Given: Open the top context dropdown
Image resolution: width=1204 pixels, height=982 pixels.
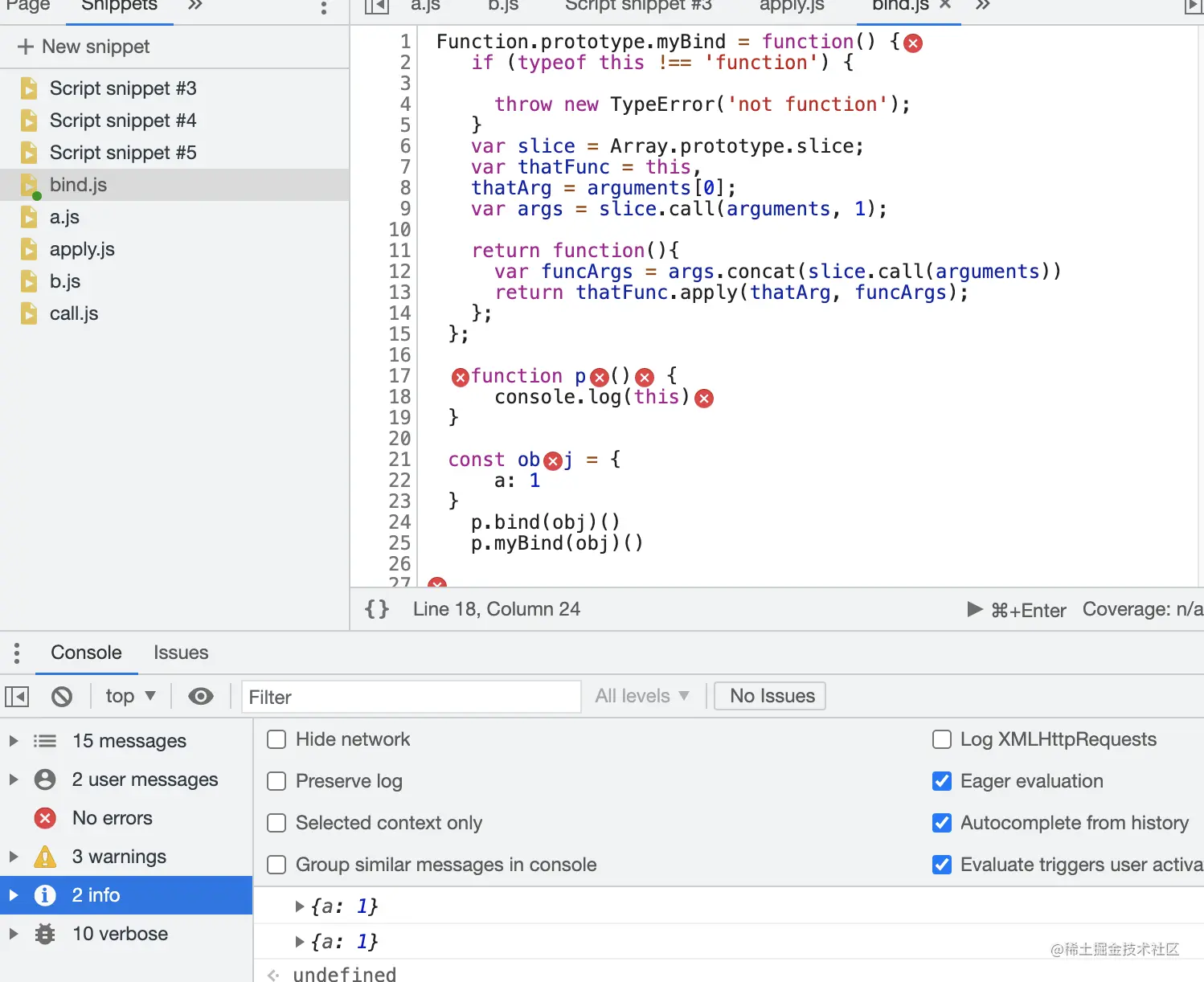Looking at the screenshot, I should pos(130,696).
